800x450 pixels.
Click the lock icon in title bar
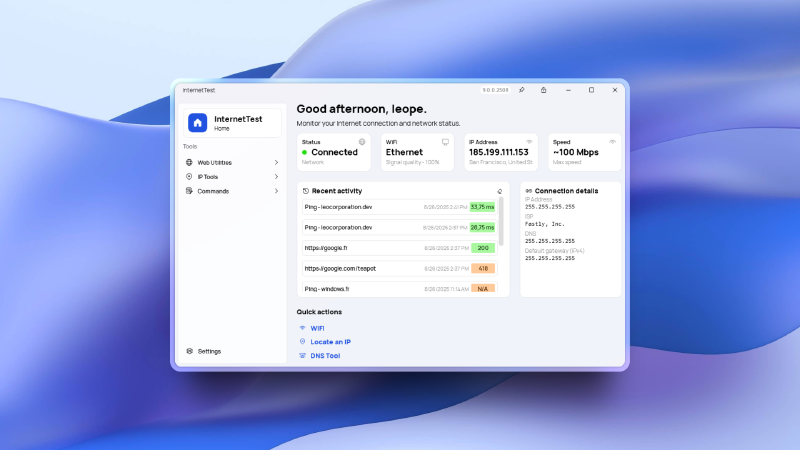(543, 90)
